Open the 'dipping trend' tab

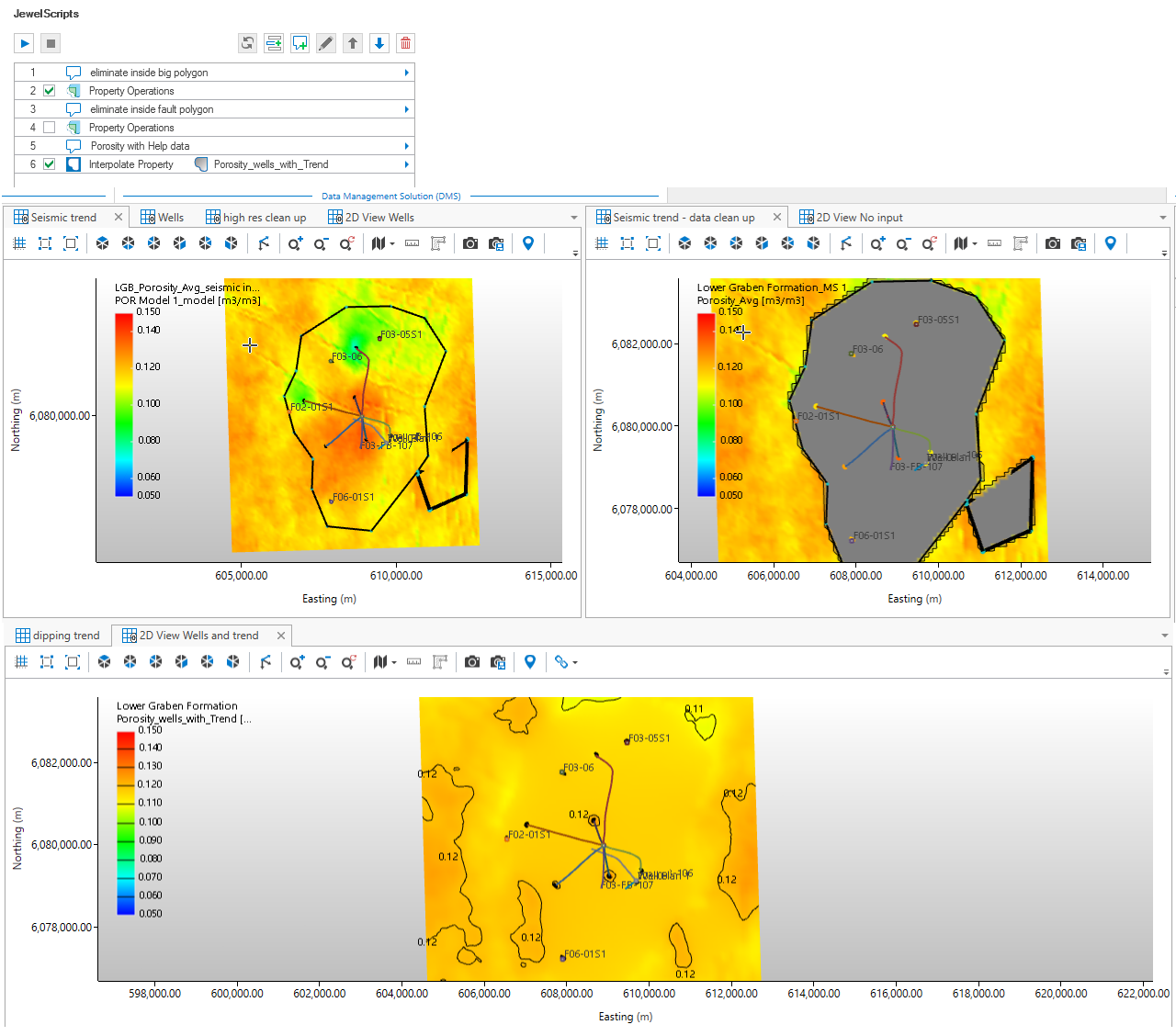[x=65, y=636]
